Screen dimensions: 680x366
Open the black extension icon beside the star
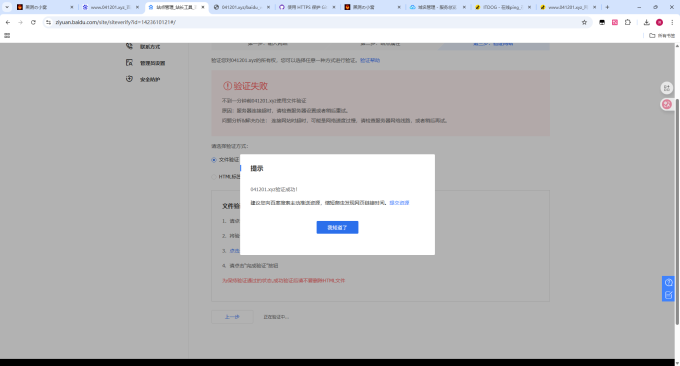point(602,22)
